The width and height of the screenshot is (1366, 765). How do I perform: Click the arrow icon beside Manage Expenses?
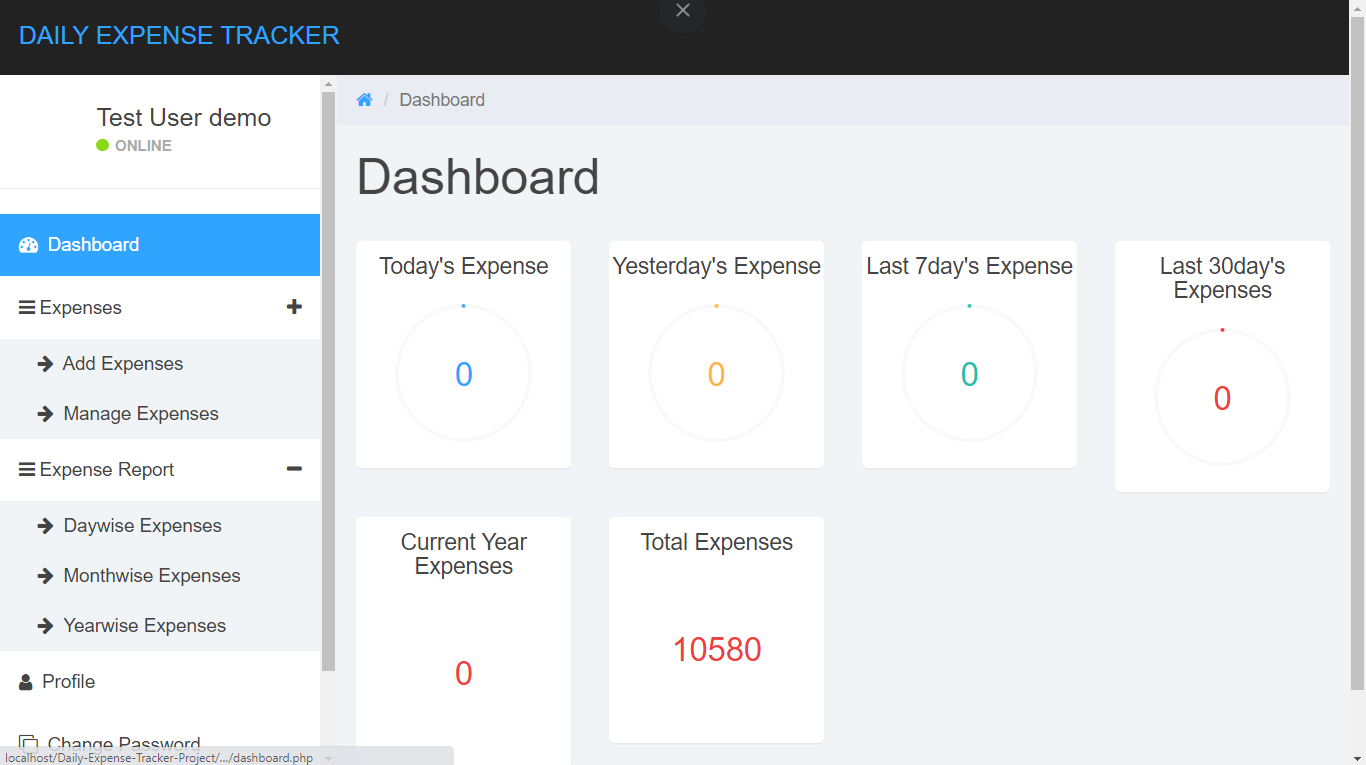tap(45, 413)
